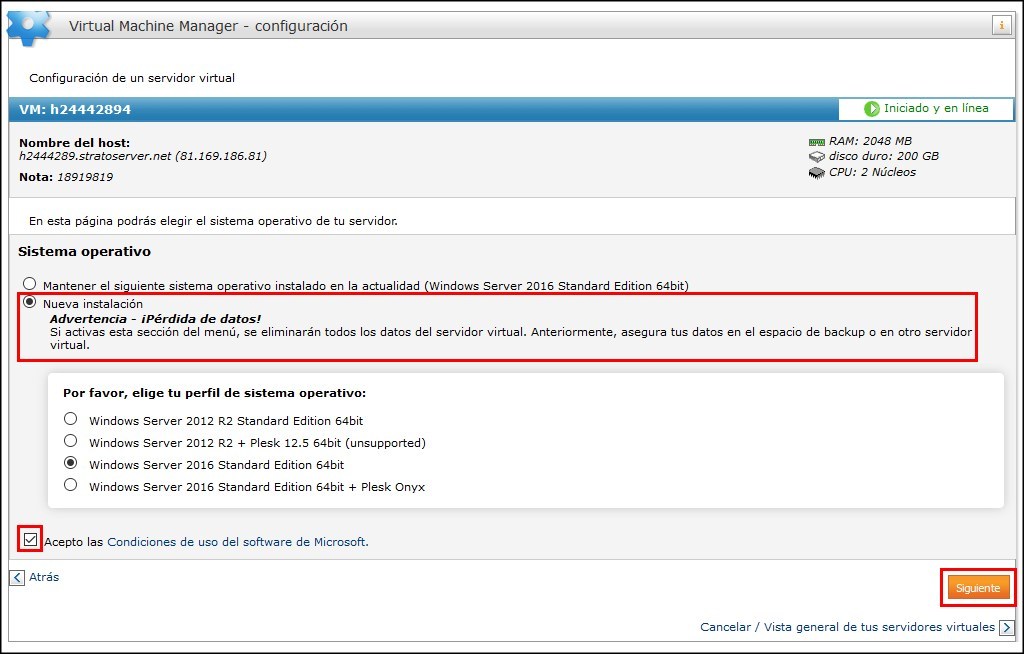The height and width of the screenshot is (654, 1024).
Task: Select the Nueva instalación option
Action: (x=29, y=302)
